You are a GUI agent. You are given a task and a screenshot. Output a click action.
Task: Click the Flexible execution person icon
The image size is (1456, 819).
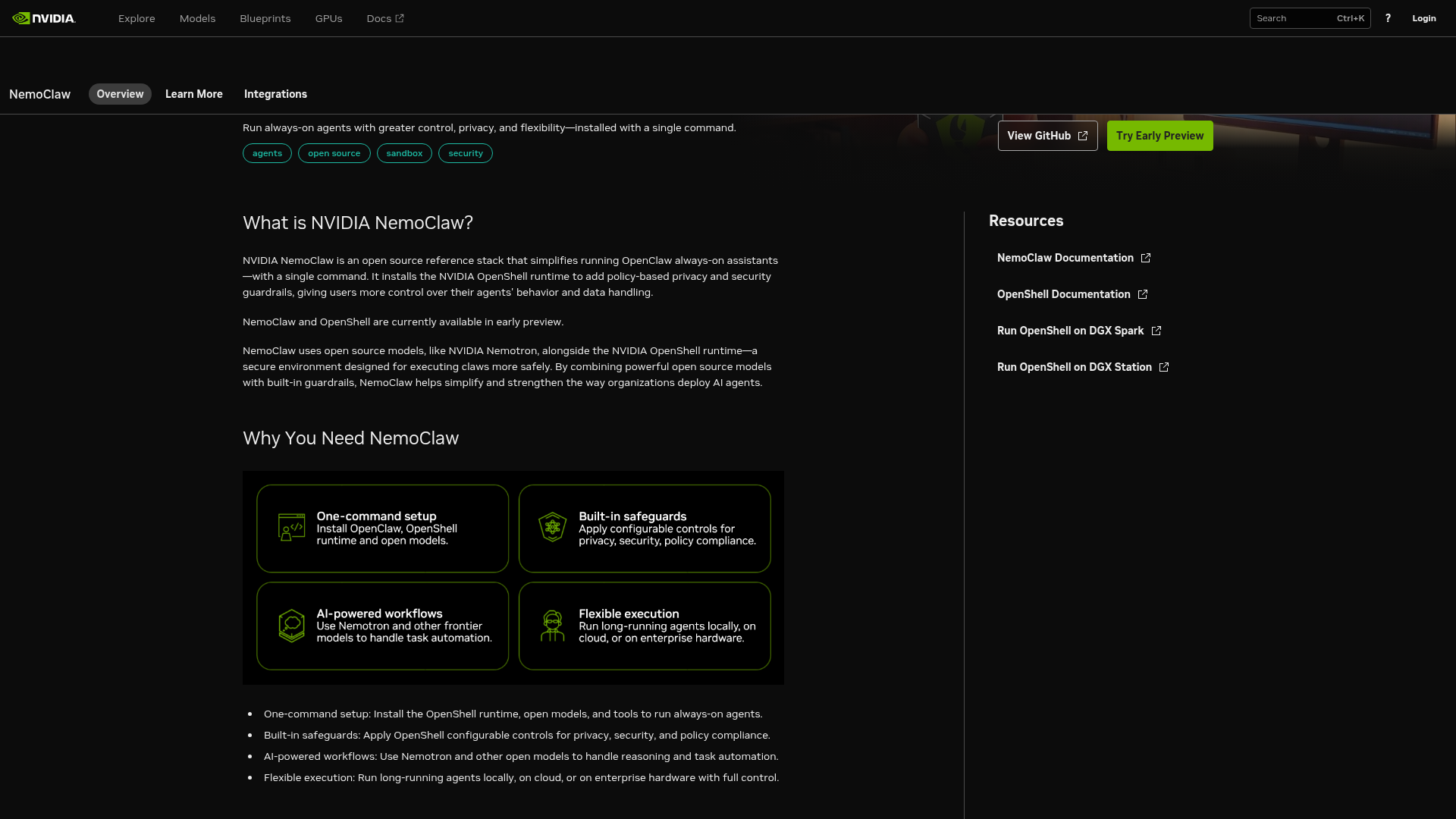pos(553,626)
